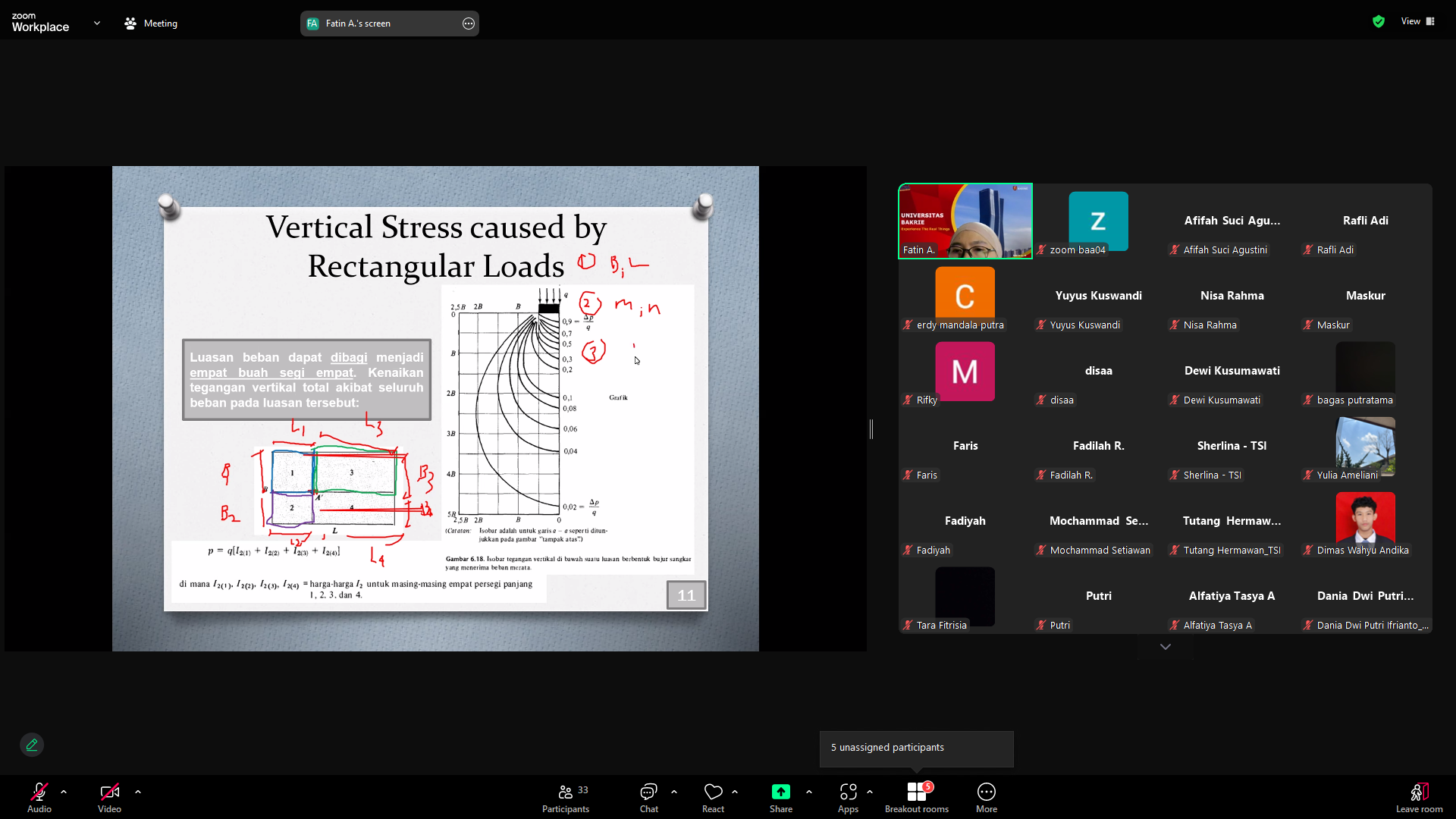Screen dimensions: 1456x819
Task: Click Leave room
Action: coord(1420,798)
